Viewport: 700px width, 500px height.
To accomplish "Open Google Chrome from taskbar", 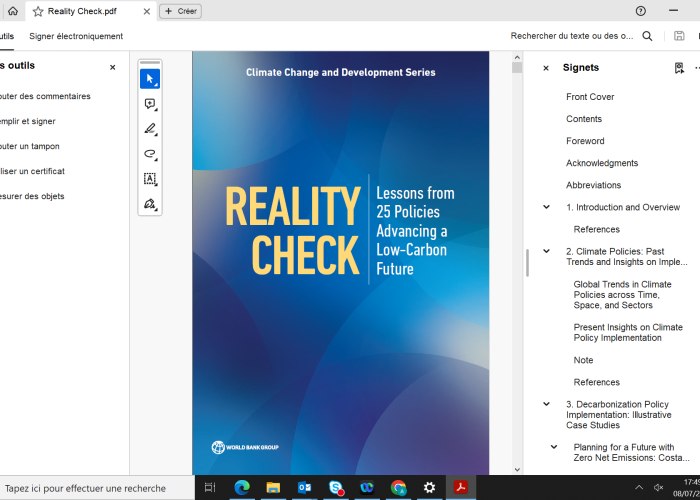I will [398, 488].
